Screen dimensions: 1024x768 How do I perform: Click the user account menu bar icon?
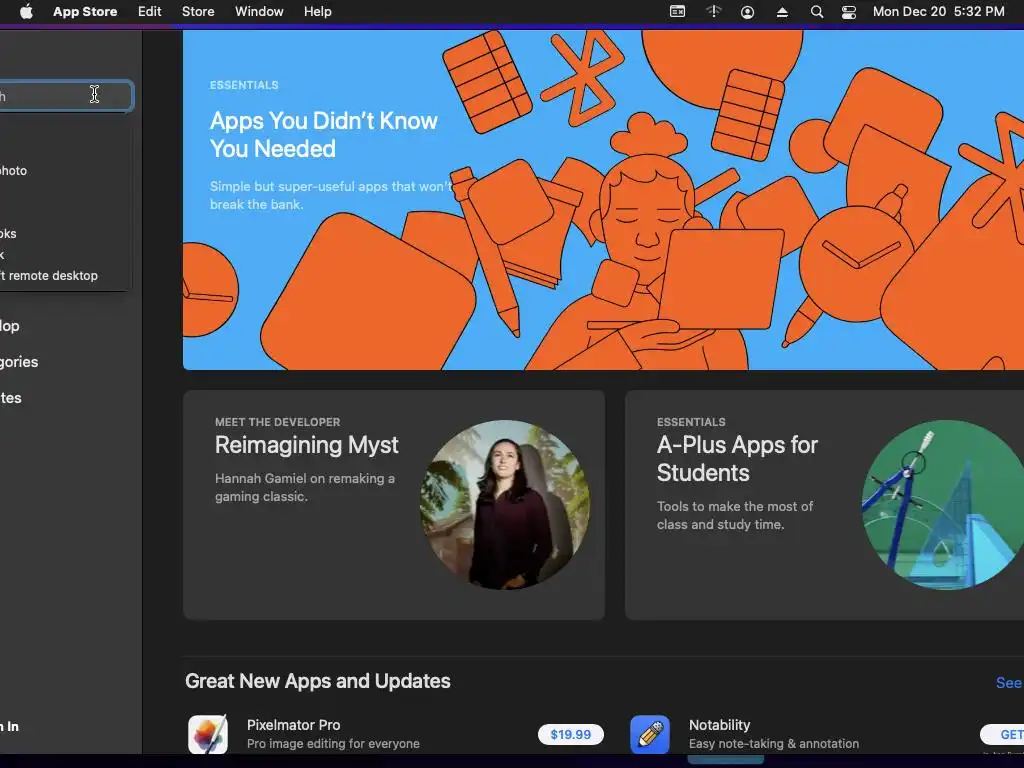(x=747, y=12)
